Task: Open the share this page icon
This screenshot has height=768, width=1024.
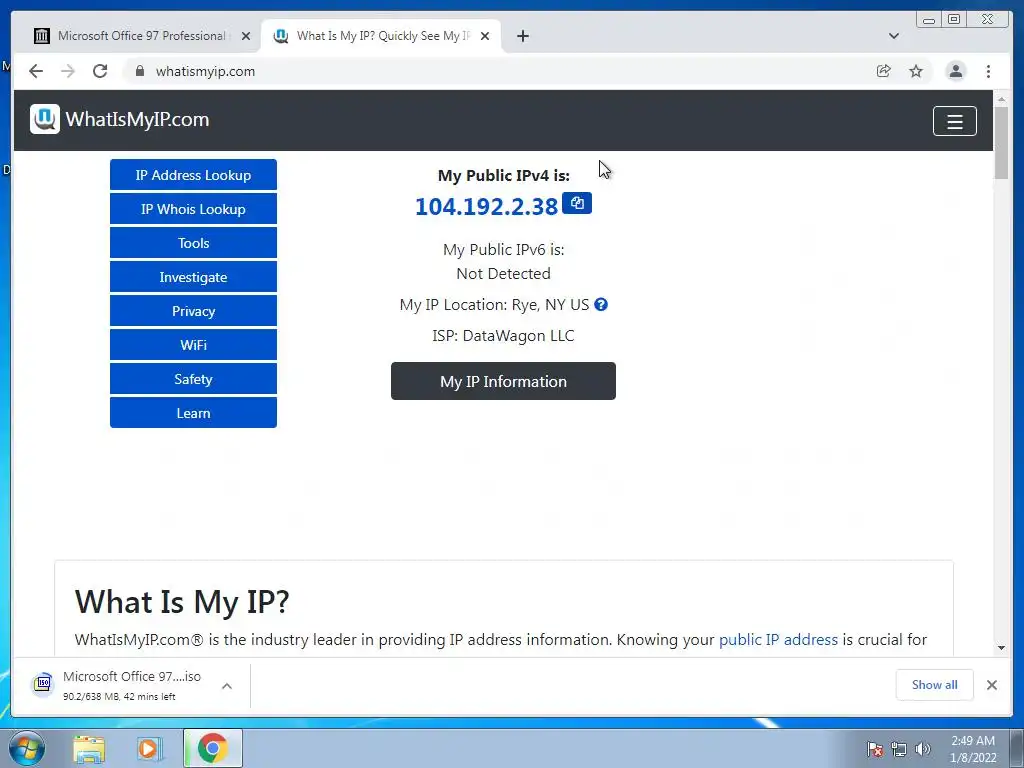Action: (884, 71)
